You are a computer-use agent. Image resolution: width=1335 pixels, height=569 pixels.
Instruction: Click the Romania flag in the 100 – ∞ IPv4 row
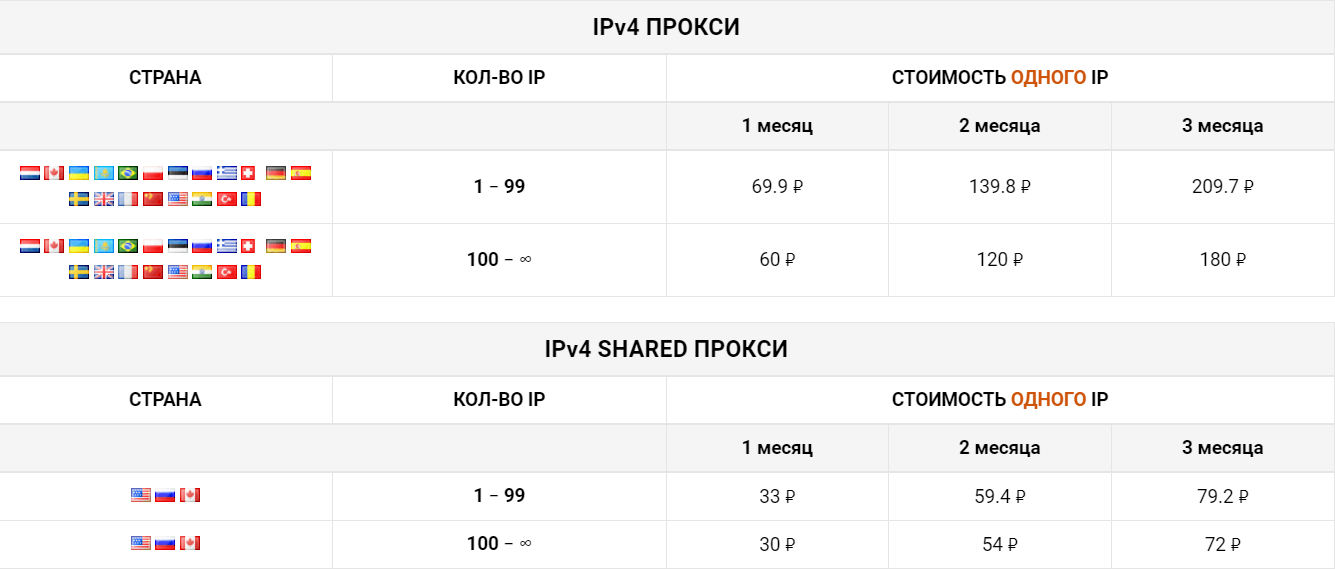[251, 272]
